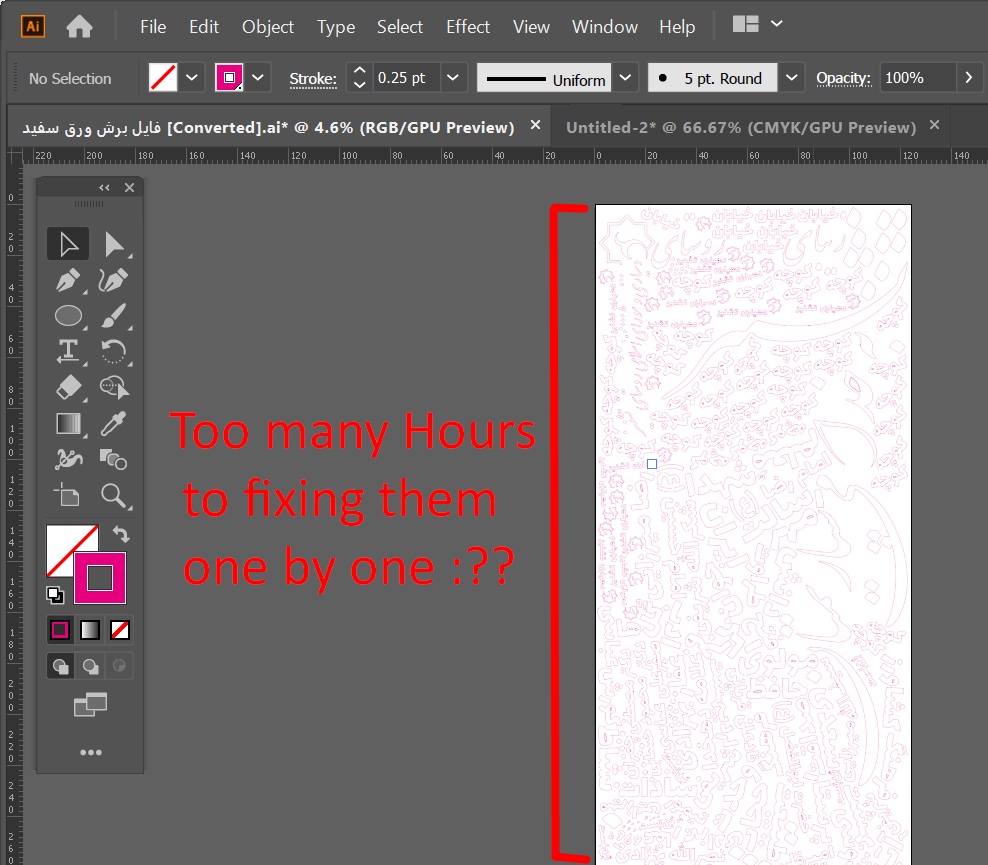
Task: Select the Zoom tool
Action: (x=114, y=496)
